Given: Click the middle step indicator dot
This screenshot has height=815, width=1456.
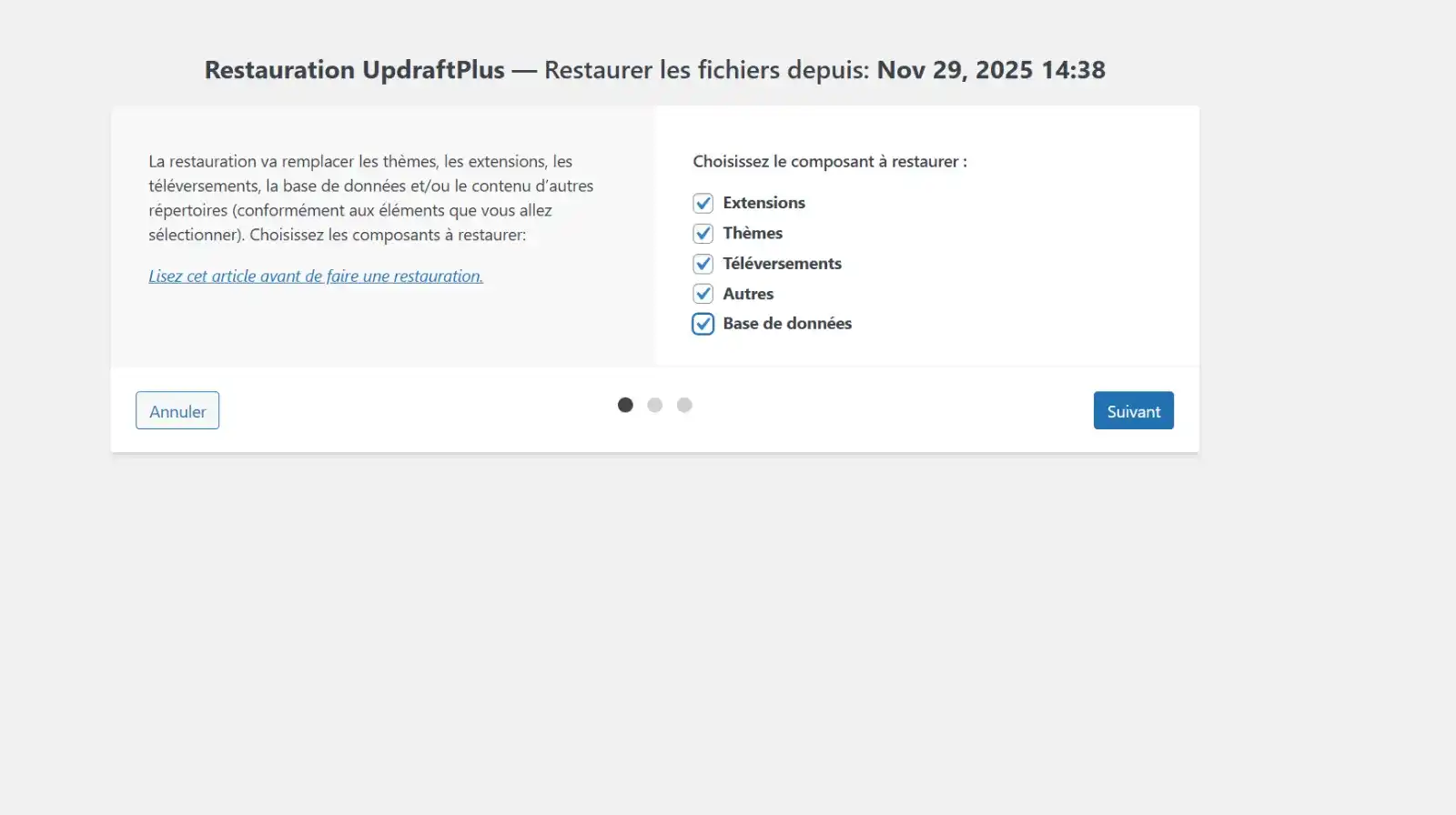Looking at the screenshot, I should point(655,405).
